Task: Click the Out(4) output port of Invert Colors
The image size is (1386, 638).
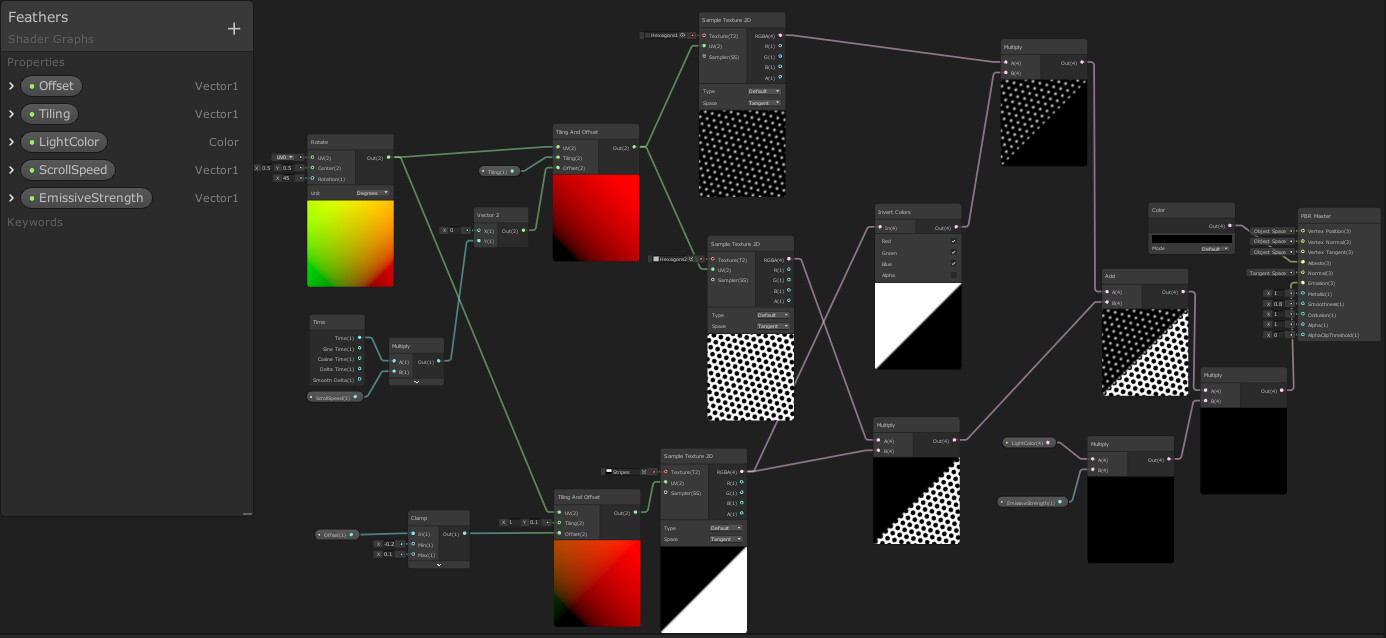Action: (x=956, y=227)
